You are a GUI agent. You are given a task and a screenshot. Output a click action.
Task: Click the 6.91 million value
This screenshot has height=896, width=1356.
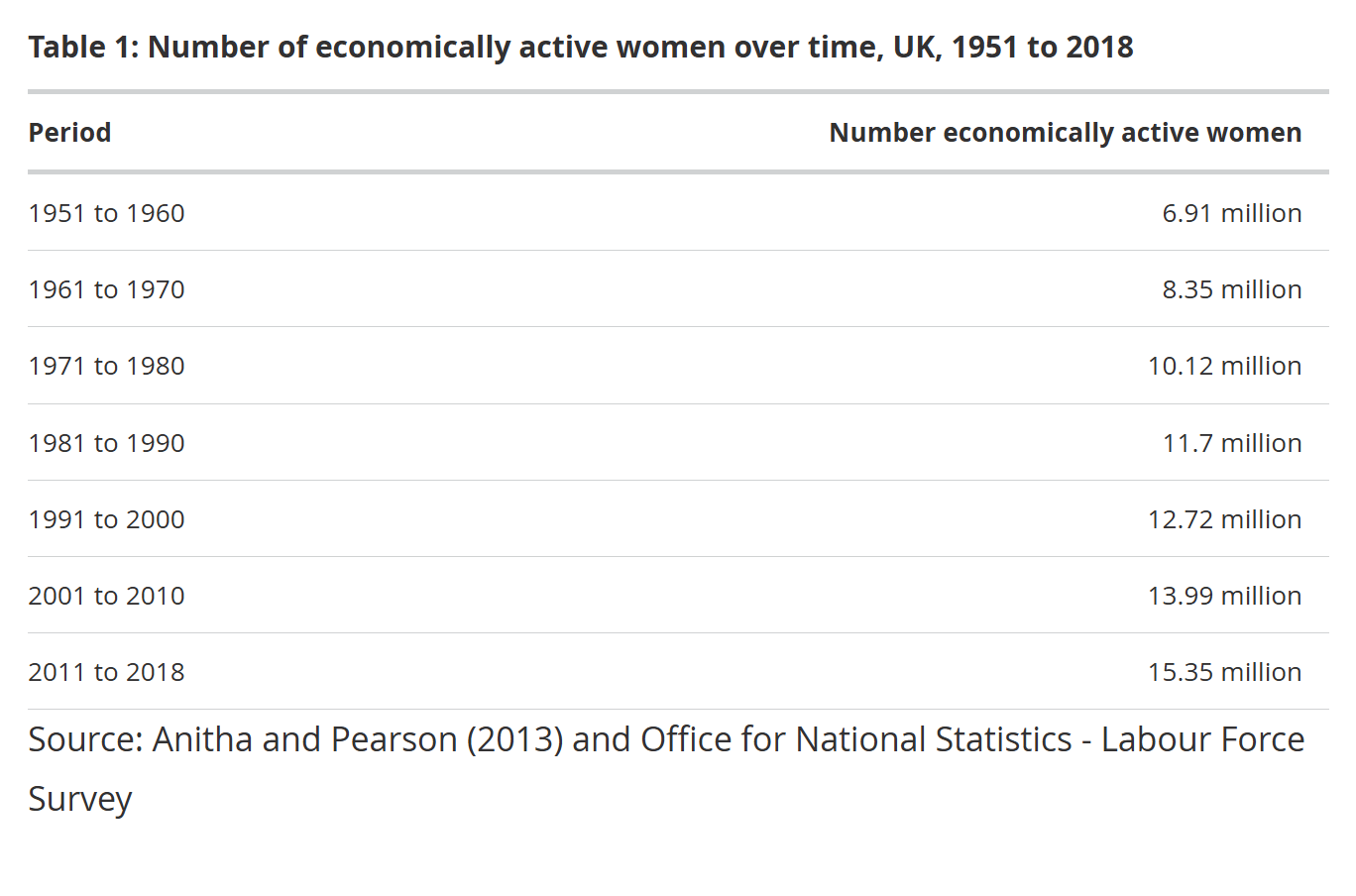point(1232,213)
